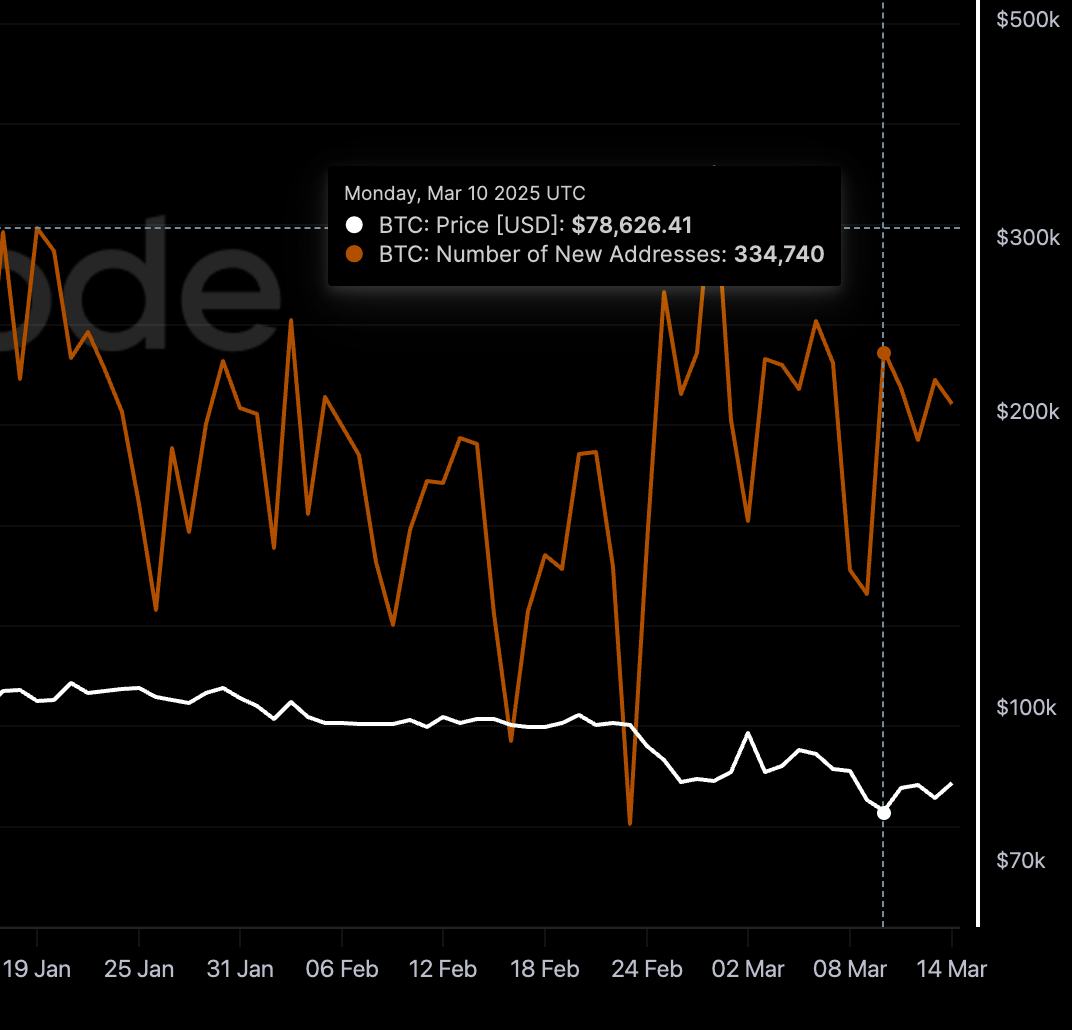The image size is (1072, 1030).
Task: Select the 24 Feb x-axis label
Action: 647,969
